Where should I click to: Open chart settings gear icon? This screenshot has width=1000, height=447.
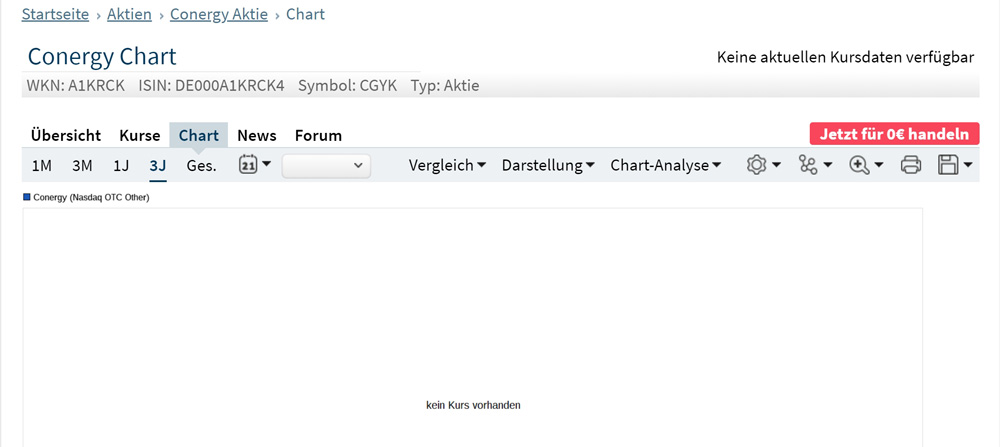point(757,165)
